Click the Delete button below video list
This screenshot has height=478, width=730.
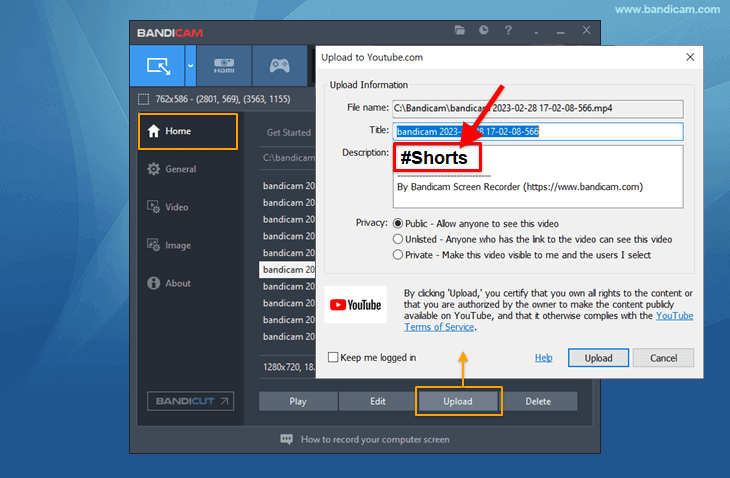tap(538, 401)
